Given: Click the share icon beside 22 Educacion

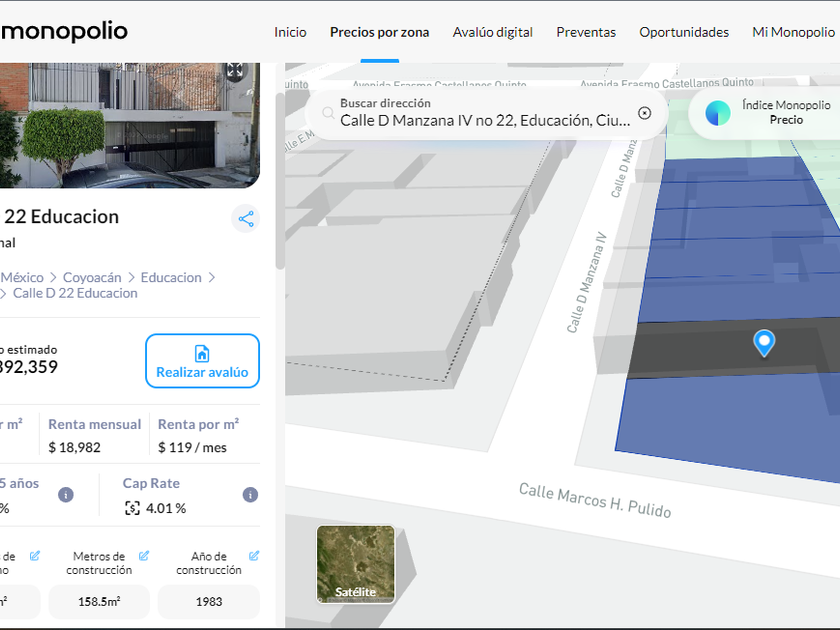Looking at the screenshot, I should click(246, 219).
